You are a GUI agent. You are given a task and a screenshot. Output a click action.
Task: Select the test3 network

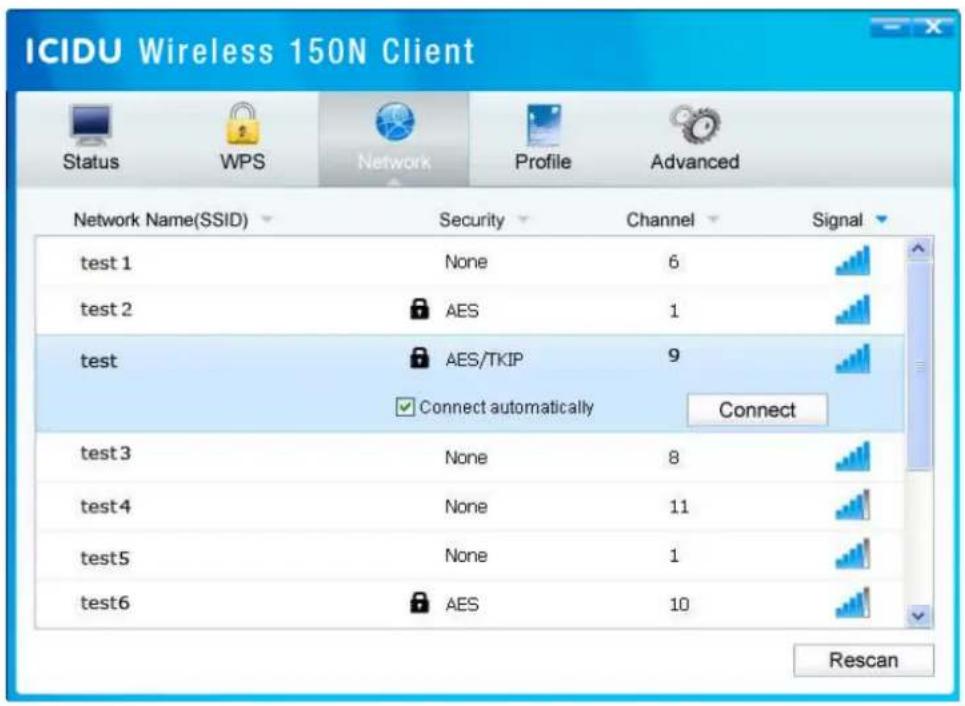click(x=470, y=457)
